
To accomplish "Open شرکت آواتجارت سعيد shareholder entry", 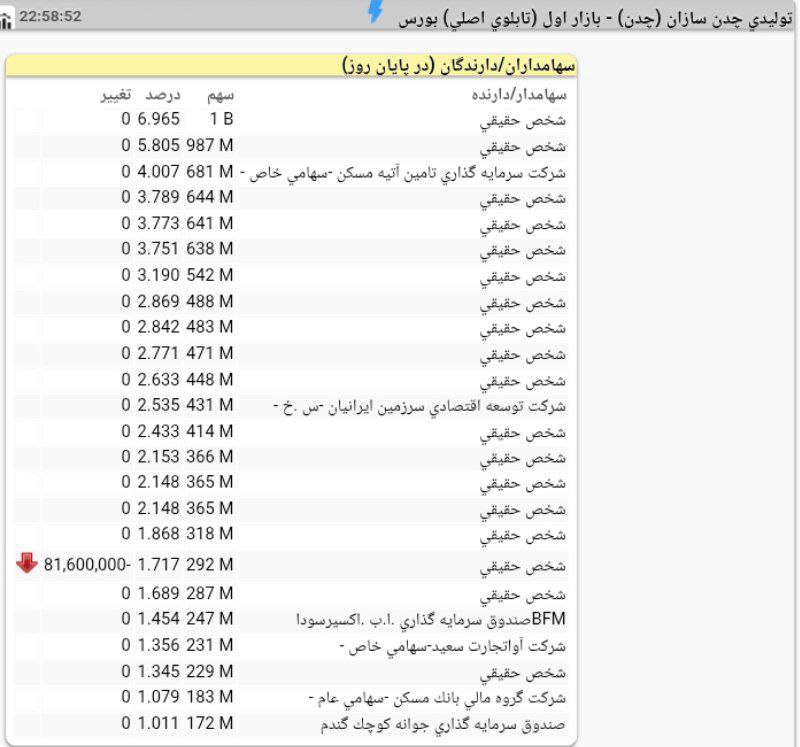I will (452, 645).
